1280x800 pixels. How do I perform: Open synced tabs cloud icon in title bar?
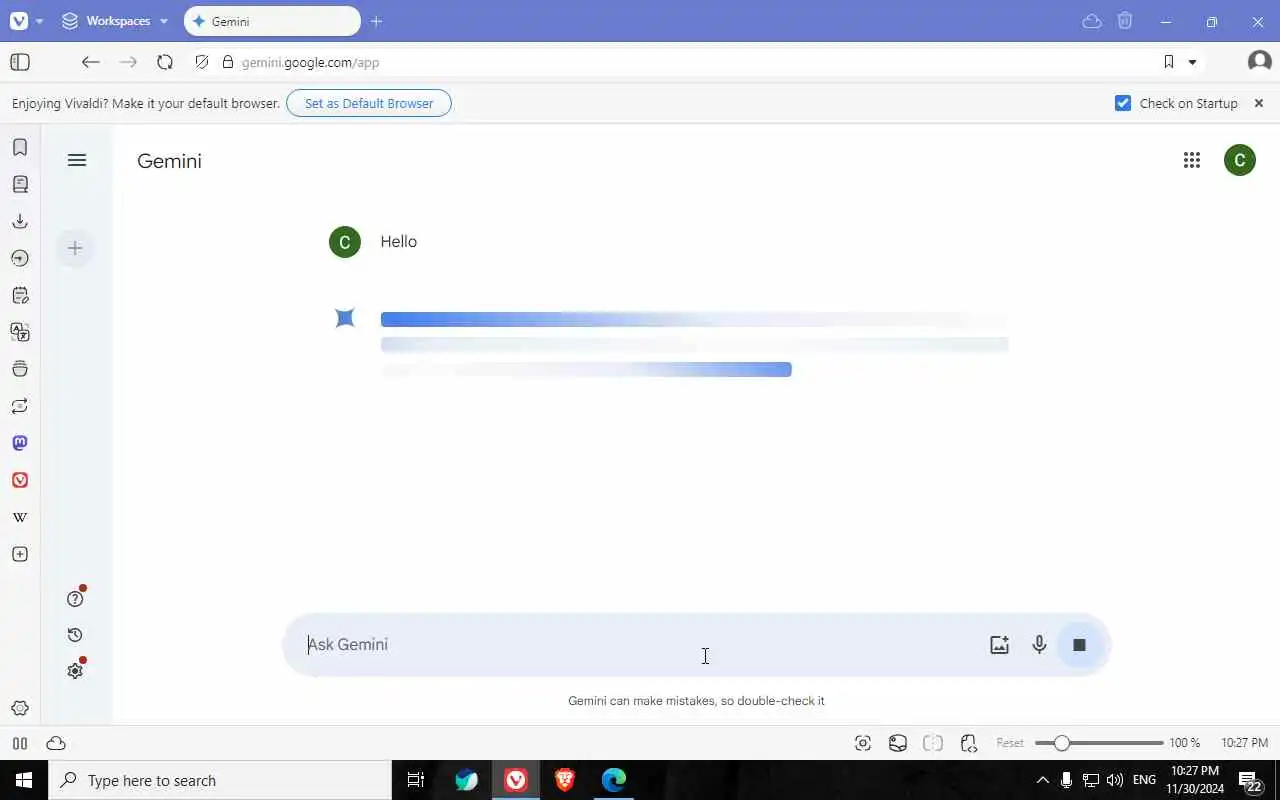[x=1092, y=21]
